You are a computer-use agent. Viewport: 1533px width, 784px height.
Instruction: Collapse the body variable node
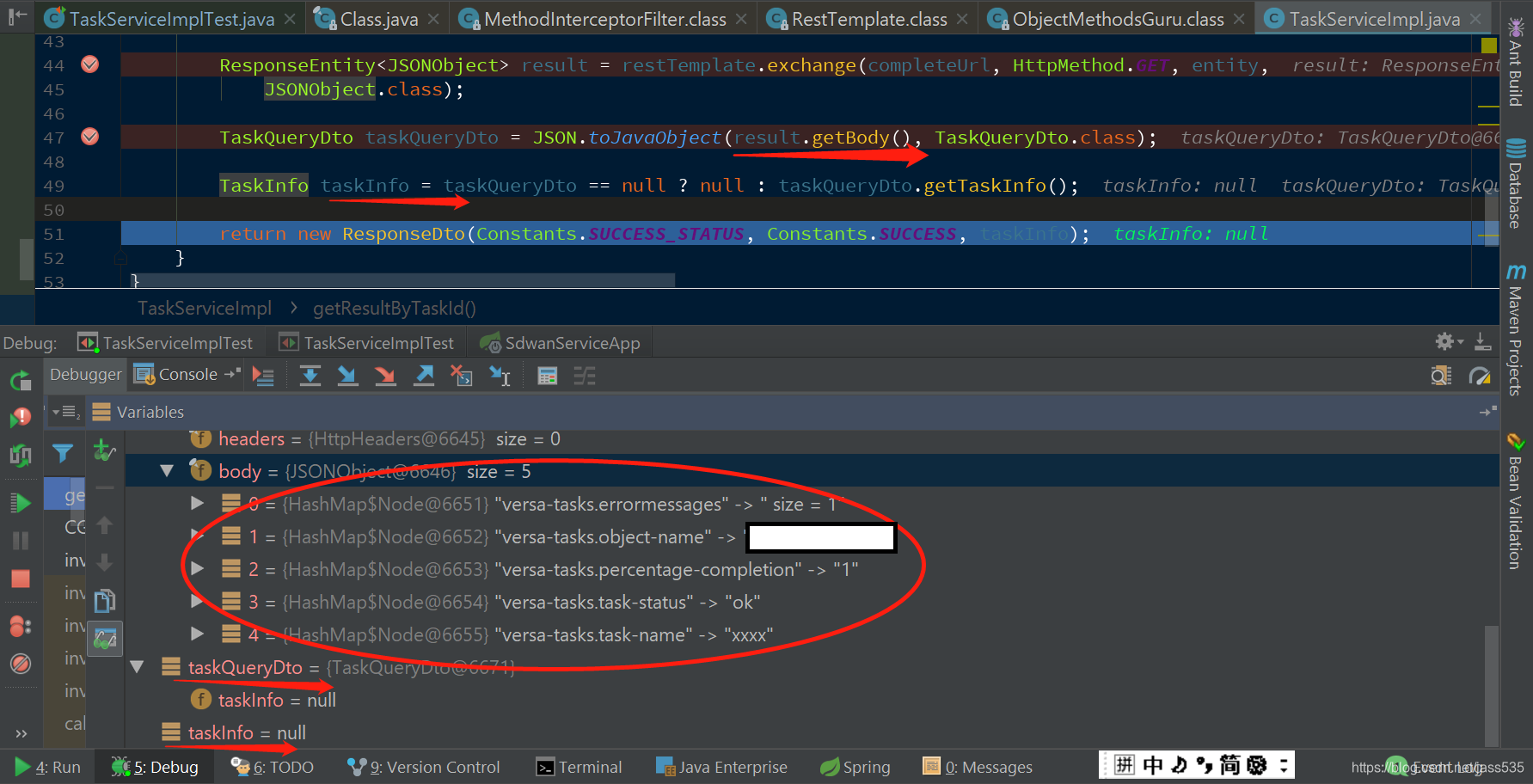(x=166, y=470)
